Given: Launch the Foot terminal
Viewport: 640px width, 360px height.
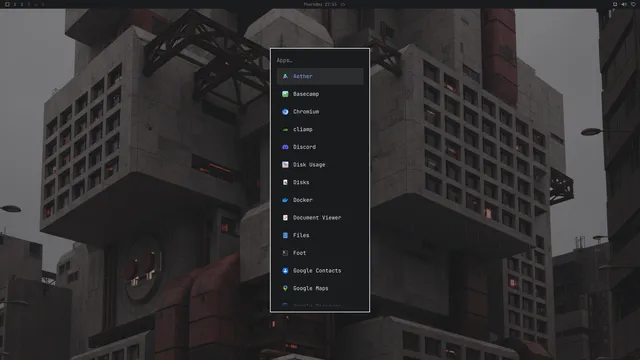Looking at the screenshot, I should click(320, 253).
